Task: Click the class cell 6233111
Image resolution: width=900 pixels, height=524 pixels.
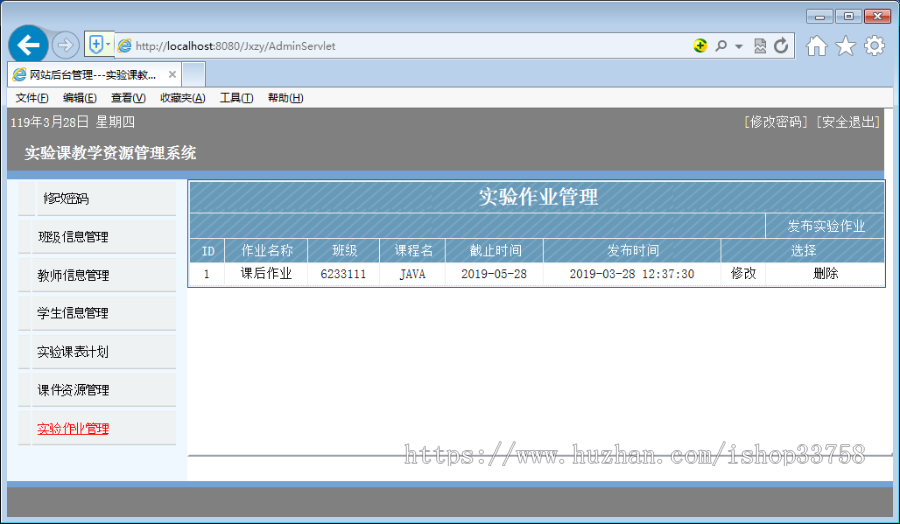Action: 343,274
